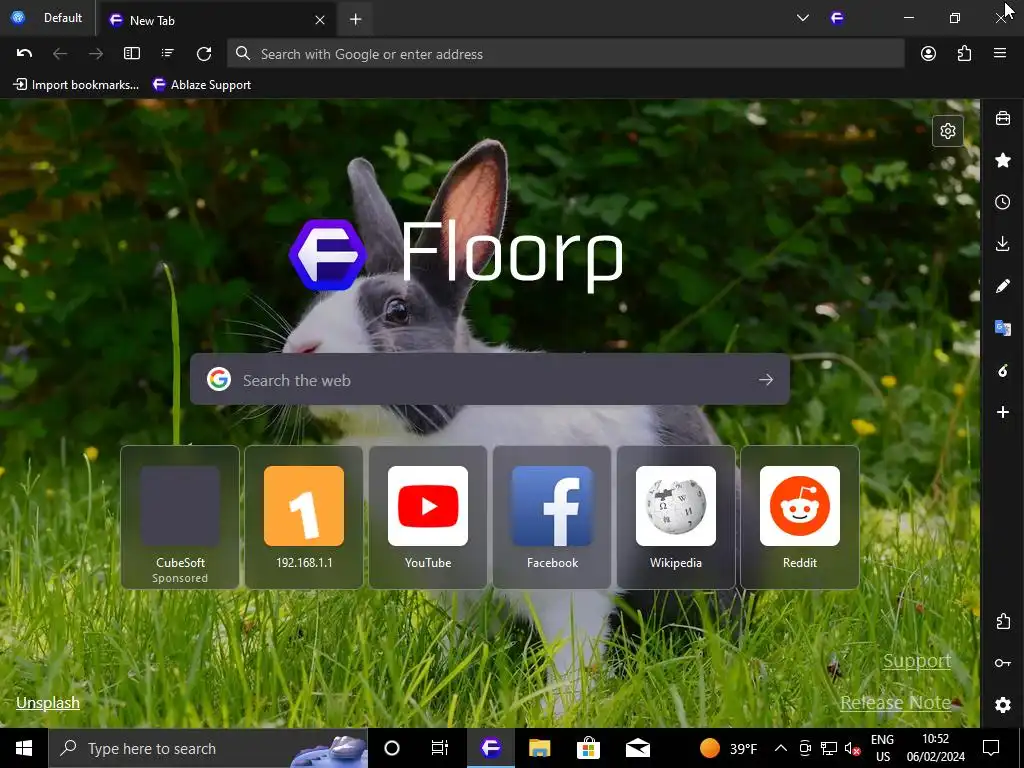This screenshot has width=1024, height=768.
Task: Open Cortana circle on taskbar
Action: (x=392, y=748)
